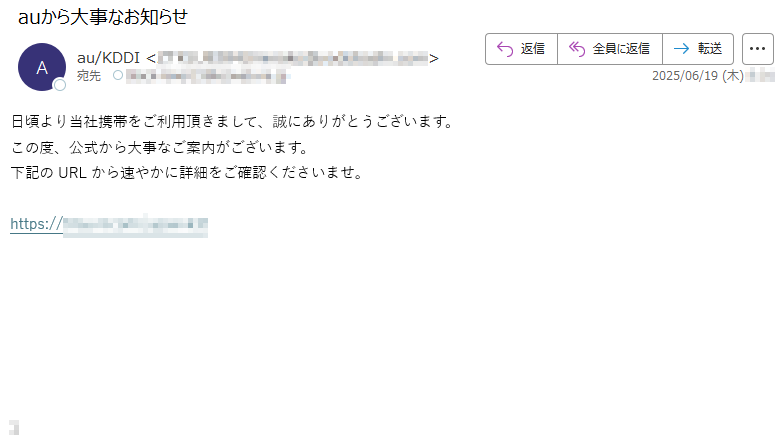Select the blurred recipient address

point(206,76)
